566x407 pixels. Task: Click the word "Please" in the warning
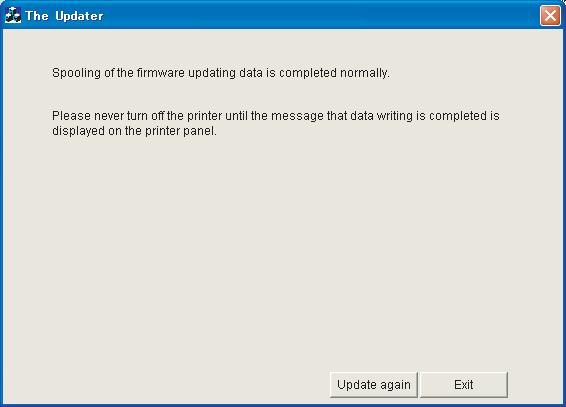pos(71,116)
